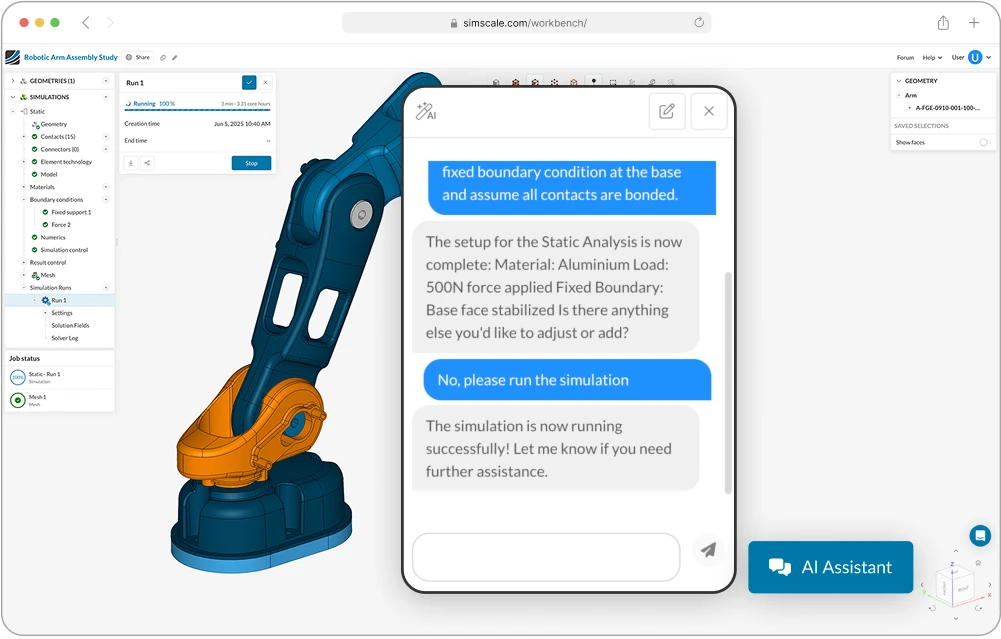The width and height of the screenshot is (1001, 639).
Task: Click the send message paper plane icon
Action: (708, 549)
